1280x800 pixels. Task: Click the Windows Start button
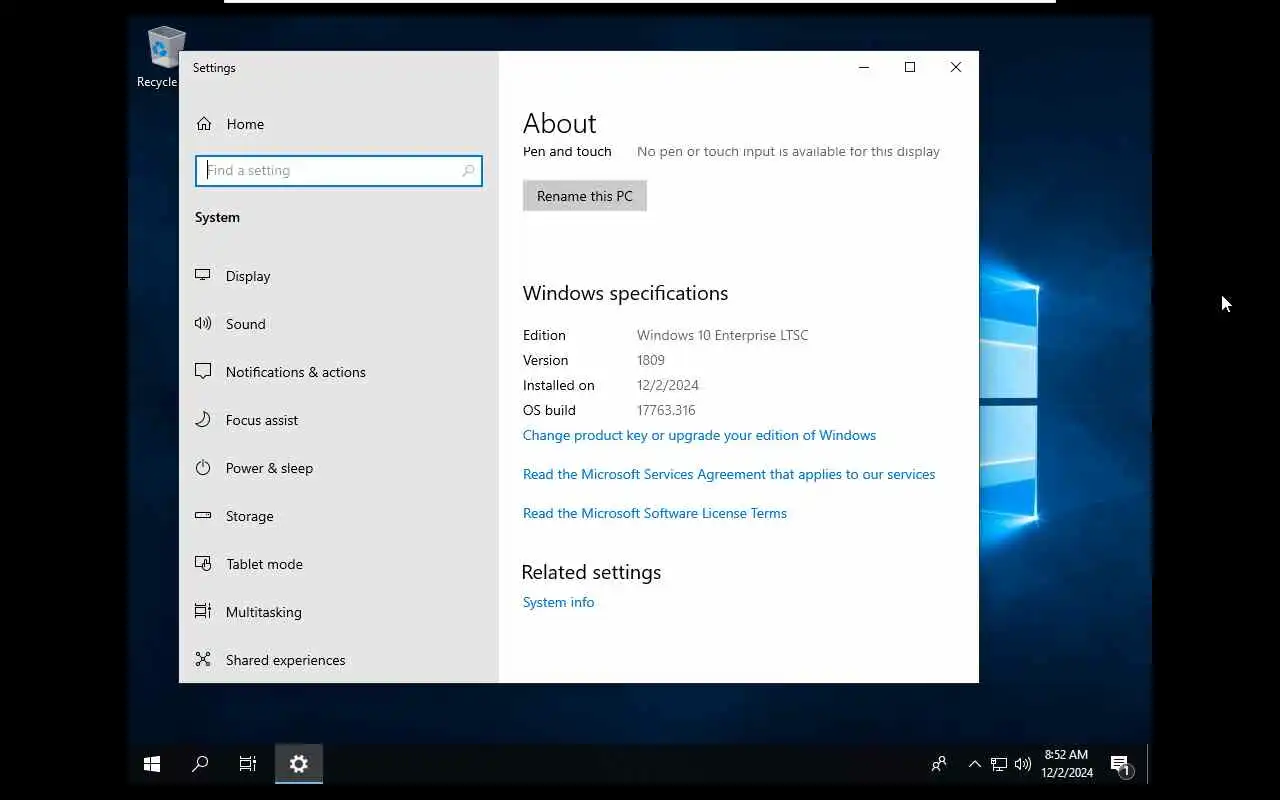click(x=152, y=764)
